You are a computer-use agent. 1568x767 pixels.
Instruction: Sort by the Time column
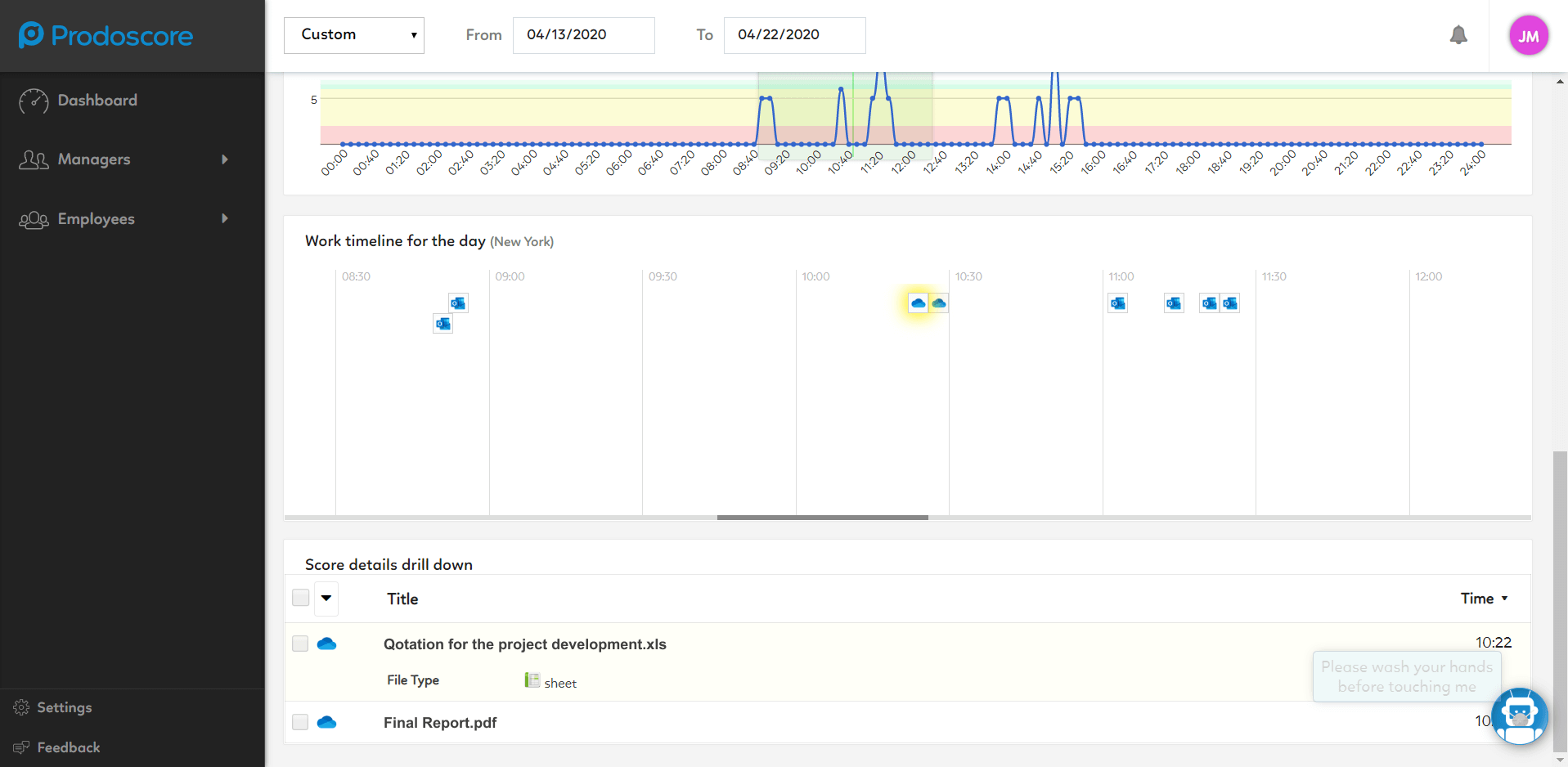[x=1484, y=599]
